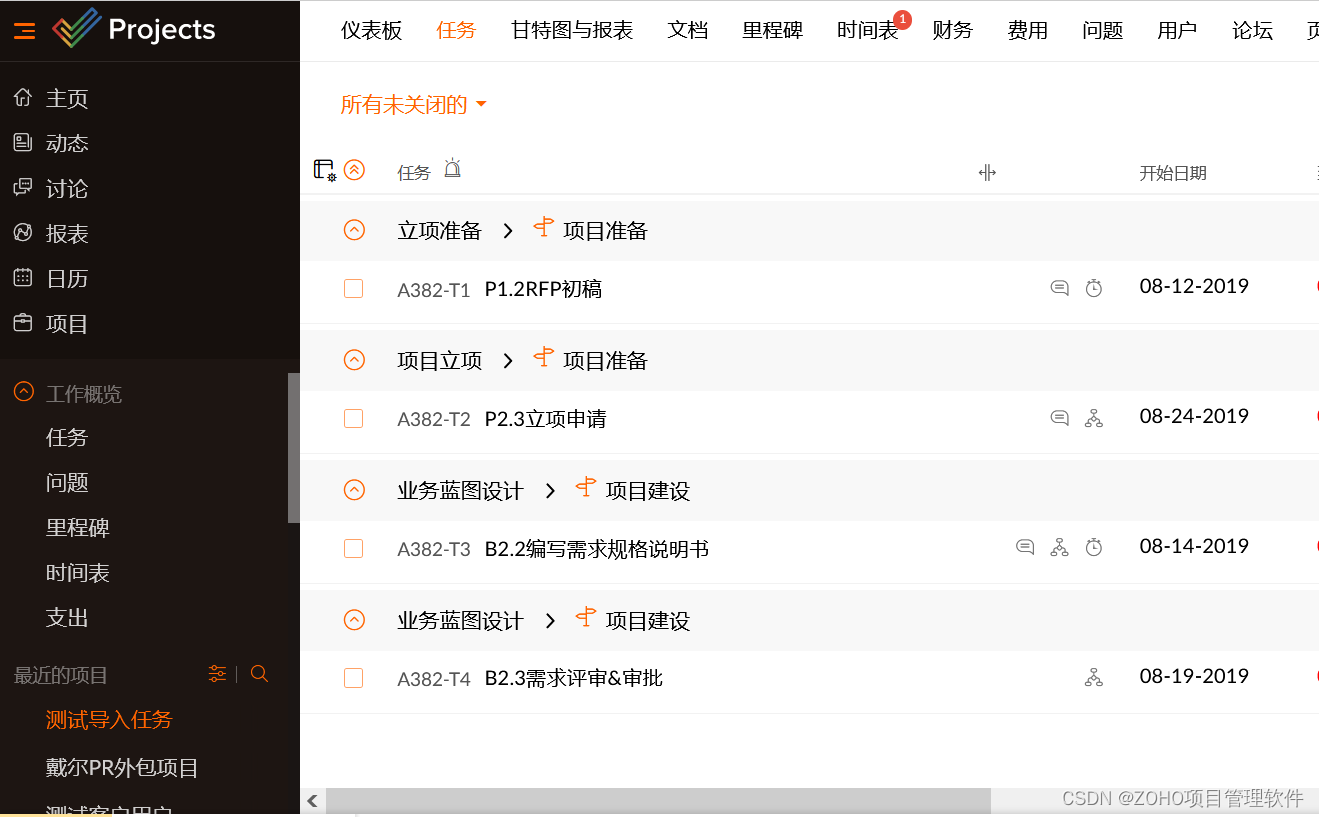
Task: Open the 测试导入任务 project
Action: [109, 719]
